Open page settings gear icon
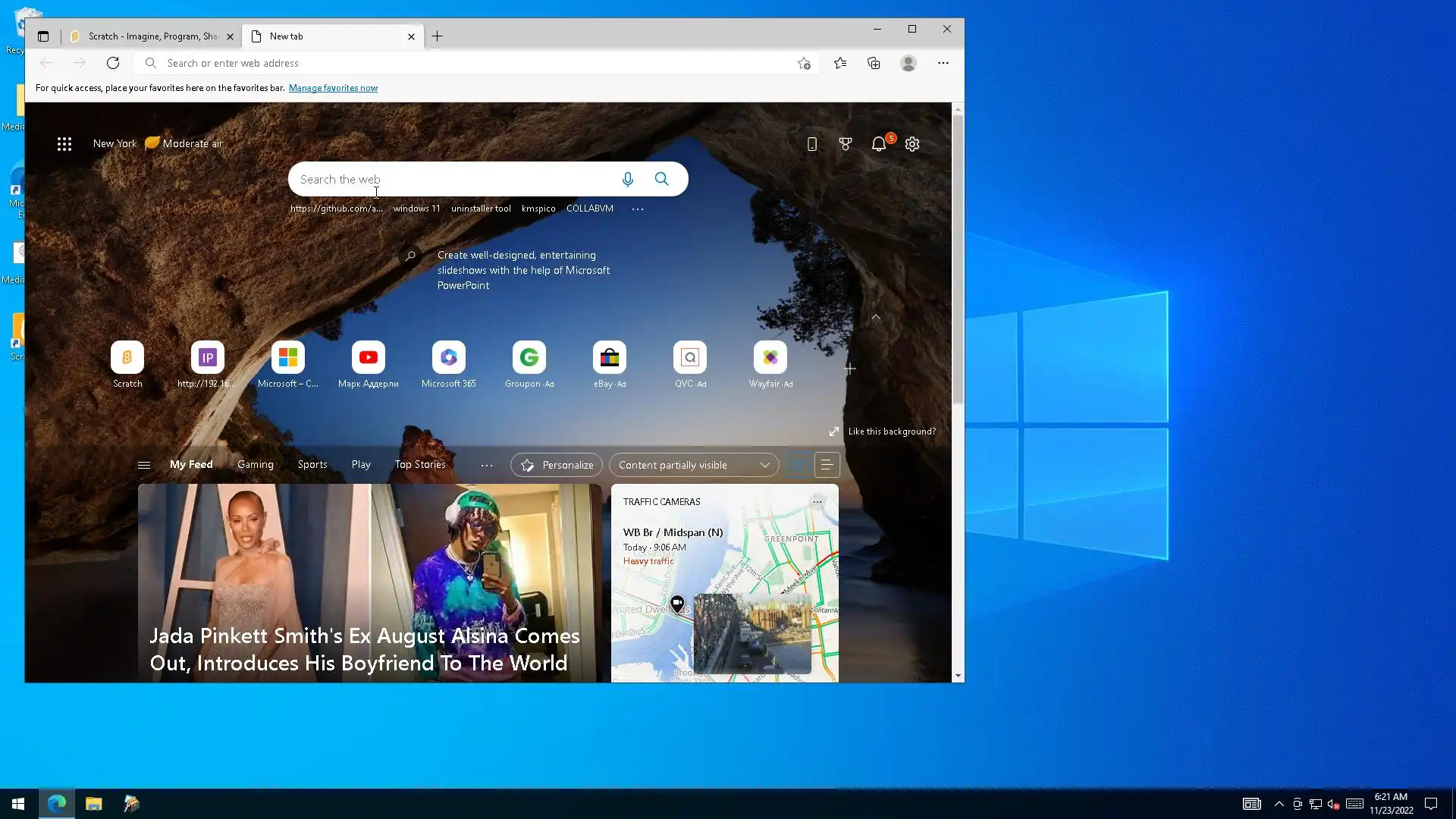The image size is (1456, 819). 912,144
